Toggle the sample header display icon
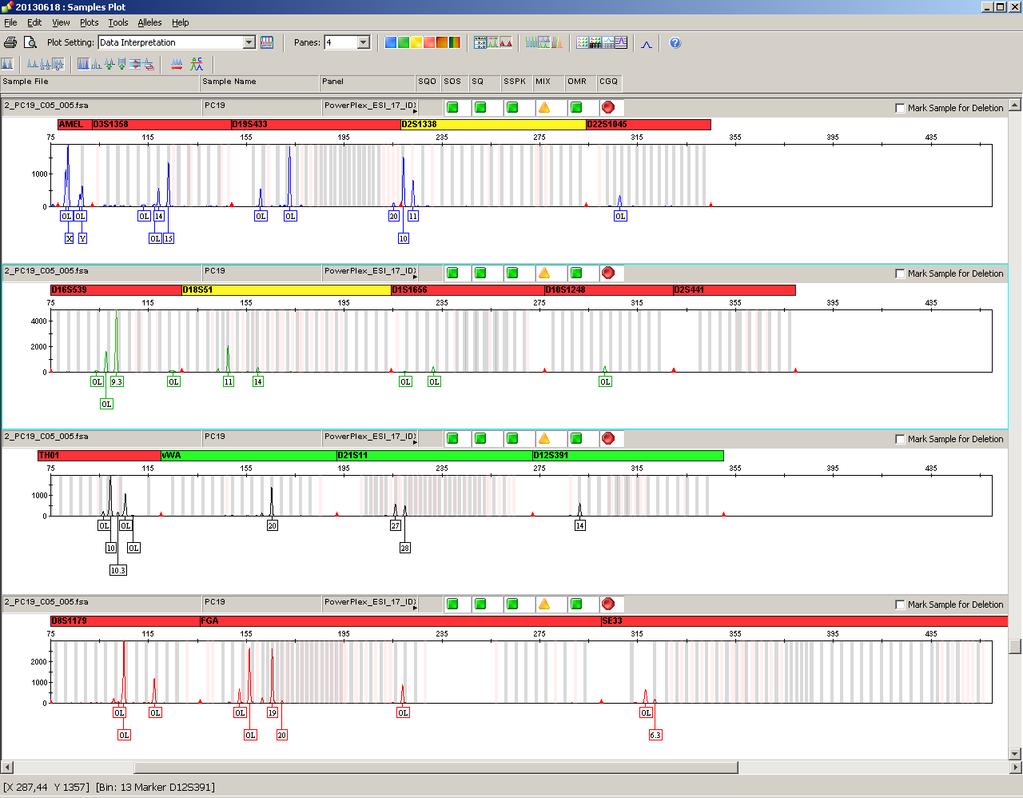The height and width of the screenshot is (798, 1023). pos(480,42)
